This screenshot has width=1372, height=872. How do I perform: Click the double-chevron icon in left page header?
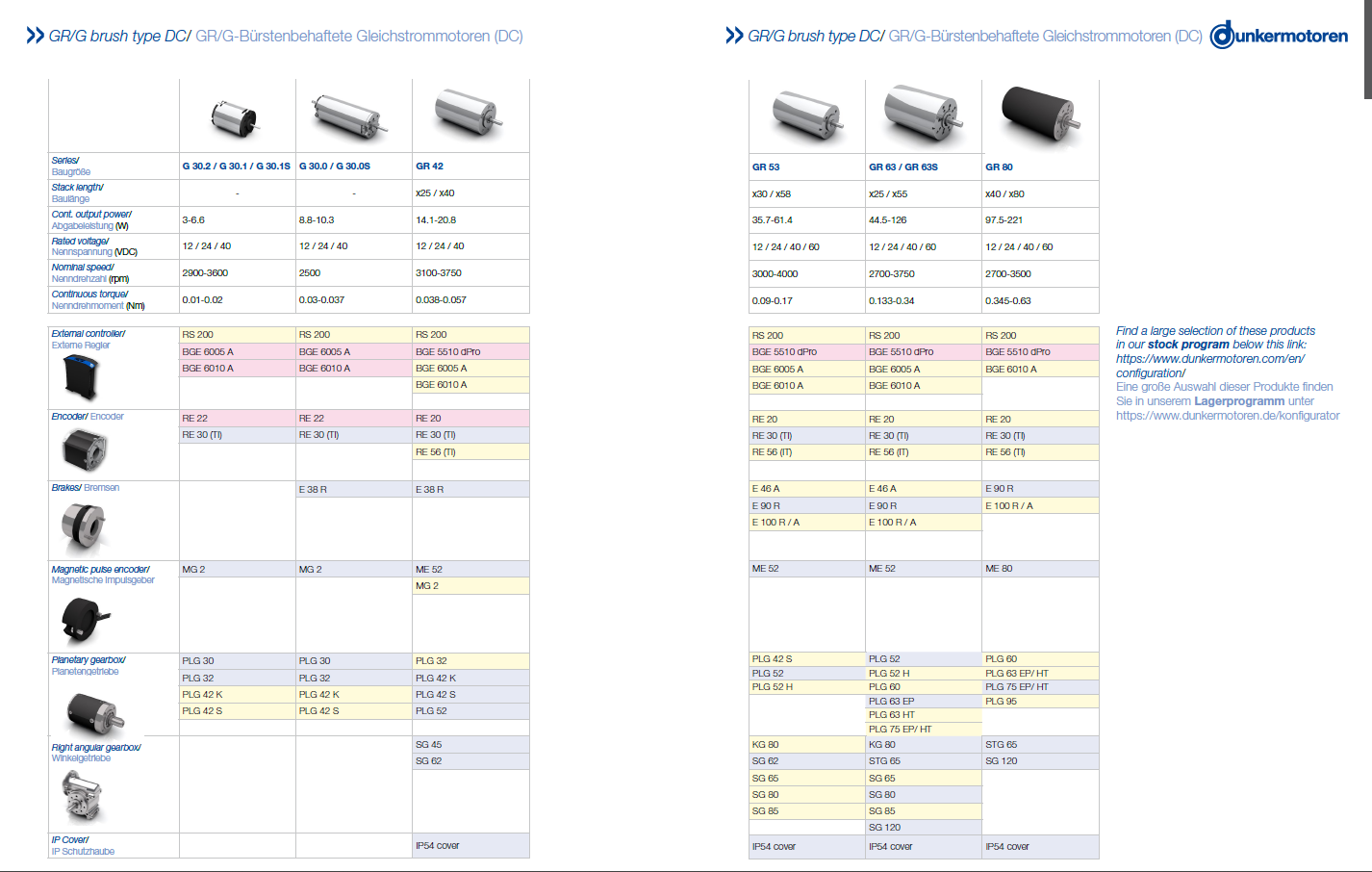coord(35,36)
